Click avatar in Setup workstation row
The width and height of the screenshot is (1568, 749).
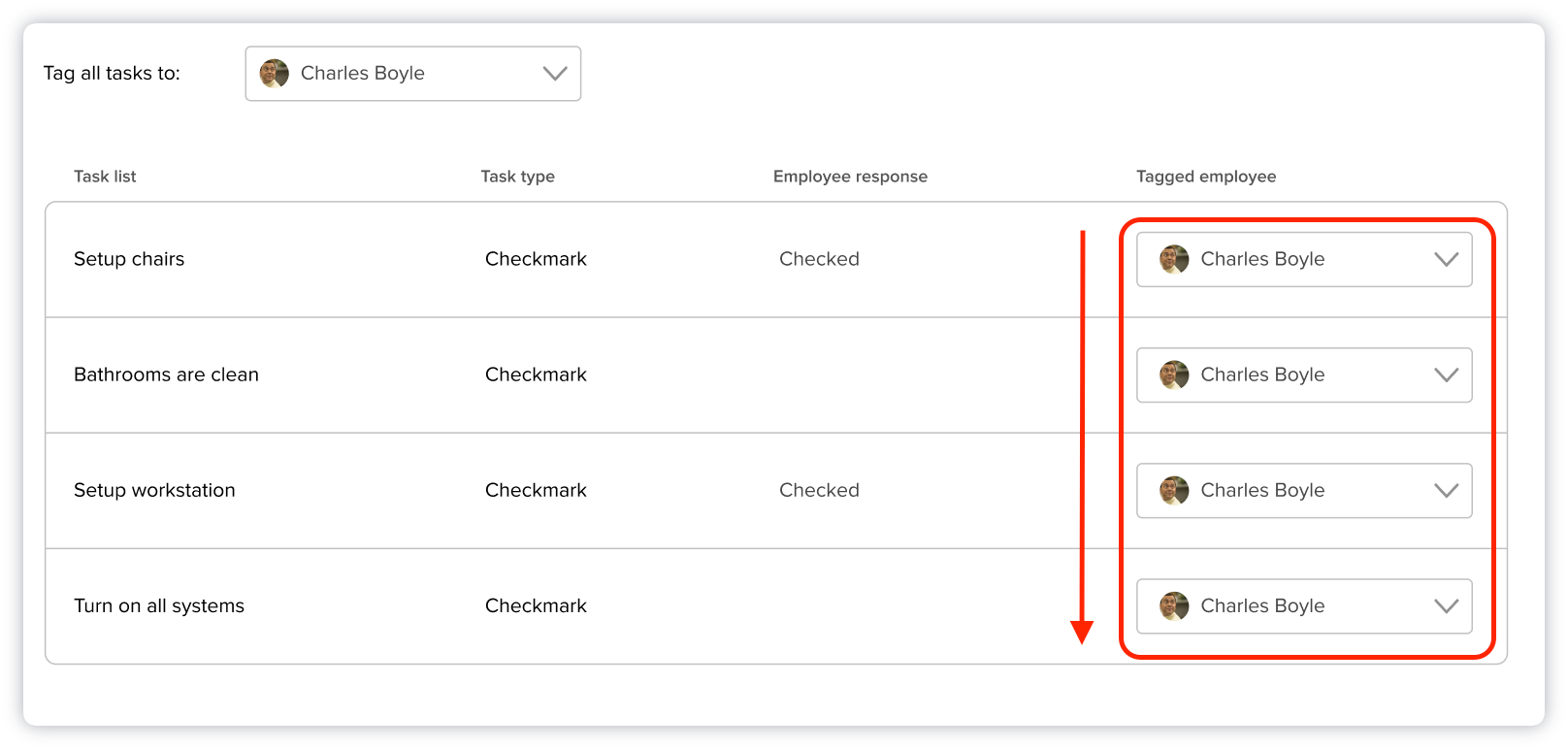coord(1174,490)
